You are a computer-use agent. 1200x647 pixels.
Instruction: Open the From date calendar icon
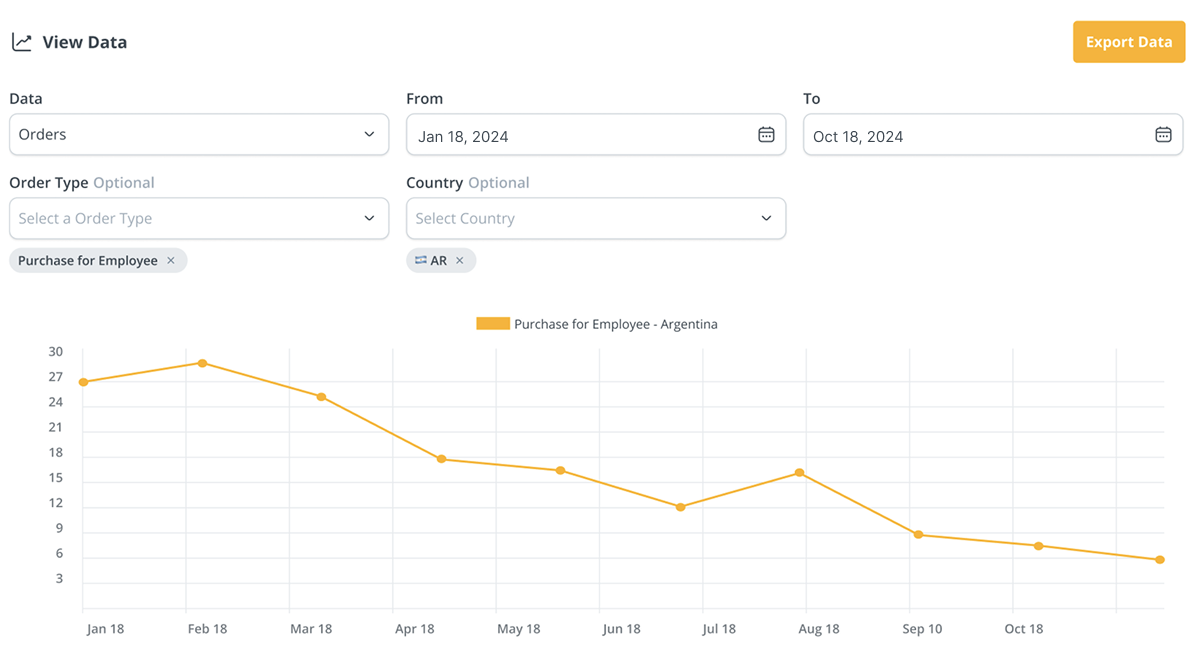(x=766, y=135)
